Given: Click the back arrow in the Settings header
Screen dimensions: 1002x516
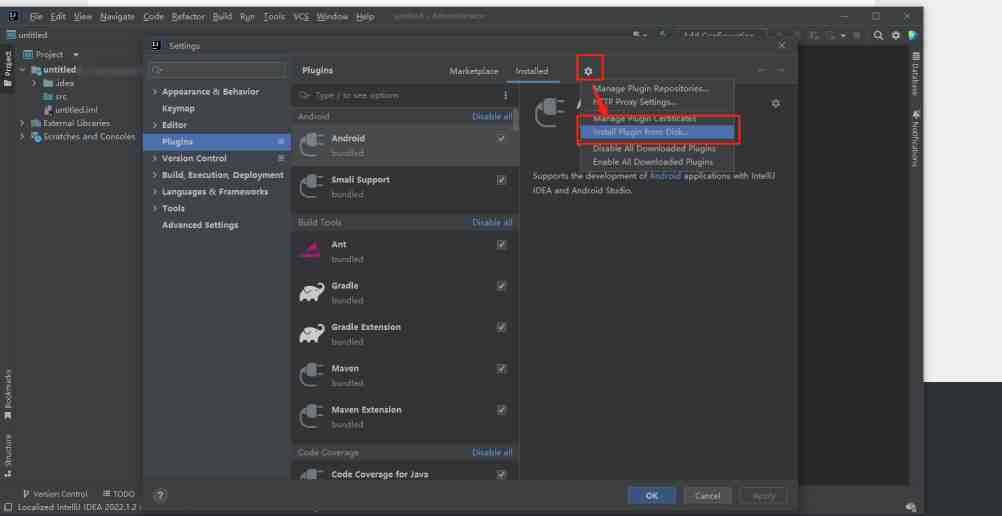Looking at the screenshot, I should [x=762, y=70].
